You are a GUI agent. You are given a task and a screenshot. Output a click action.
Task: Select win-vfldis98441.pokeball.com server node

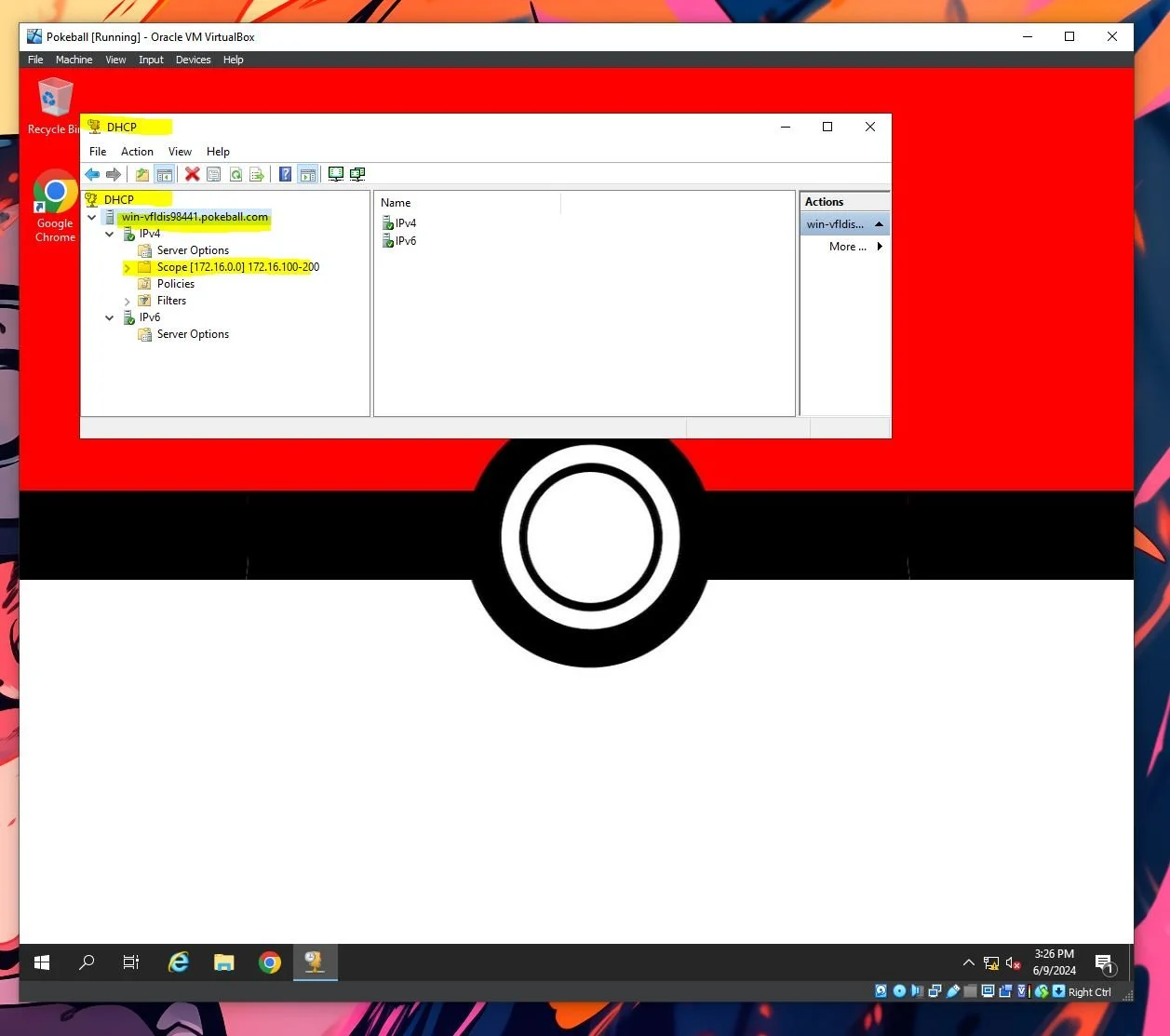pos(195,217)
